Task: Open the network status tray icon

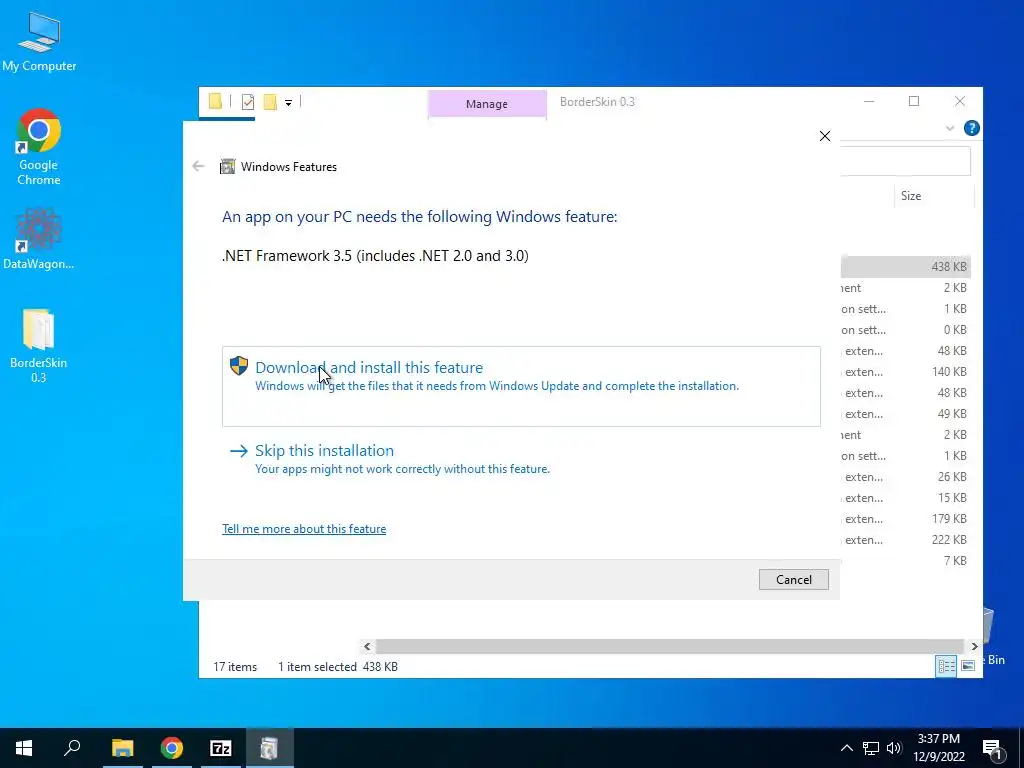Action: (871, 748)
